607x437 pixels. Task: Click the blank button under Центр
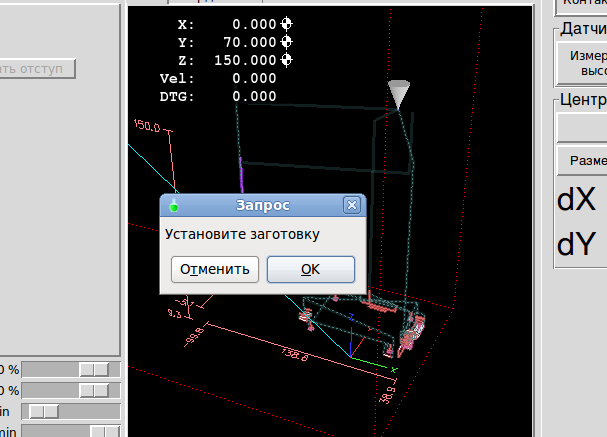pyautogui.click(x=582, y=128)
